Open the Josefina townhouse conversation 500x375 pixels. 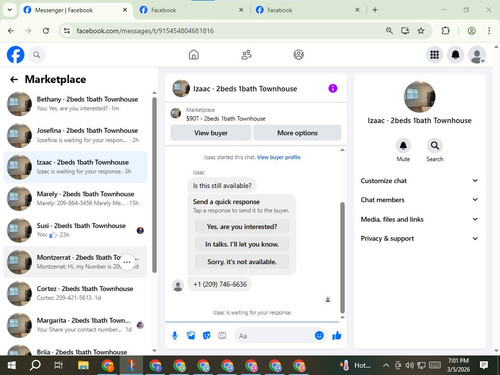coord(75,135)
